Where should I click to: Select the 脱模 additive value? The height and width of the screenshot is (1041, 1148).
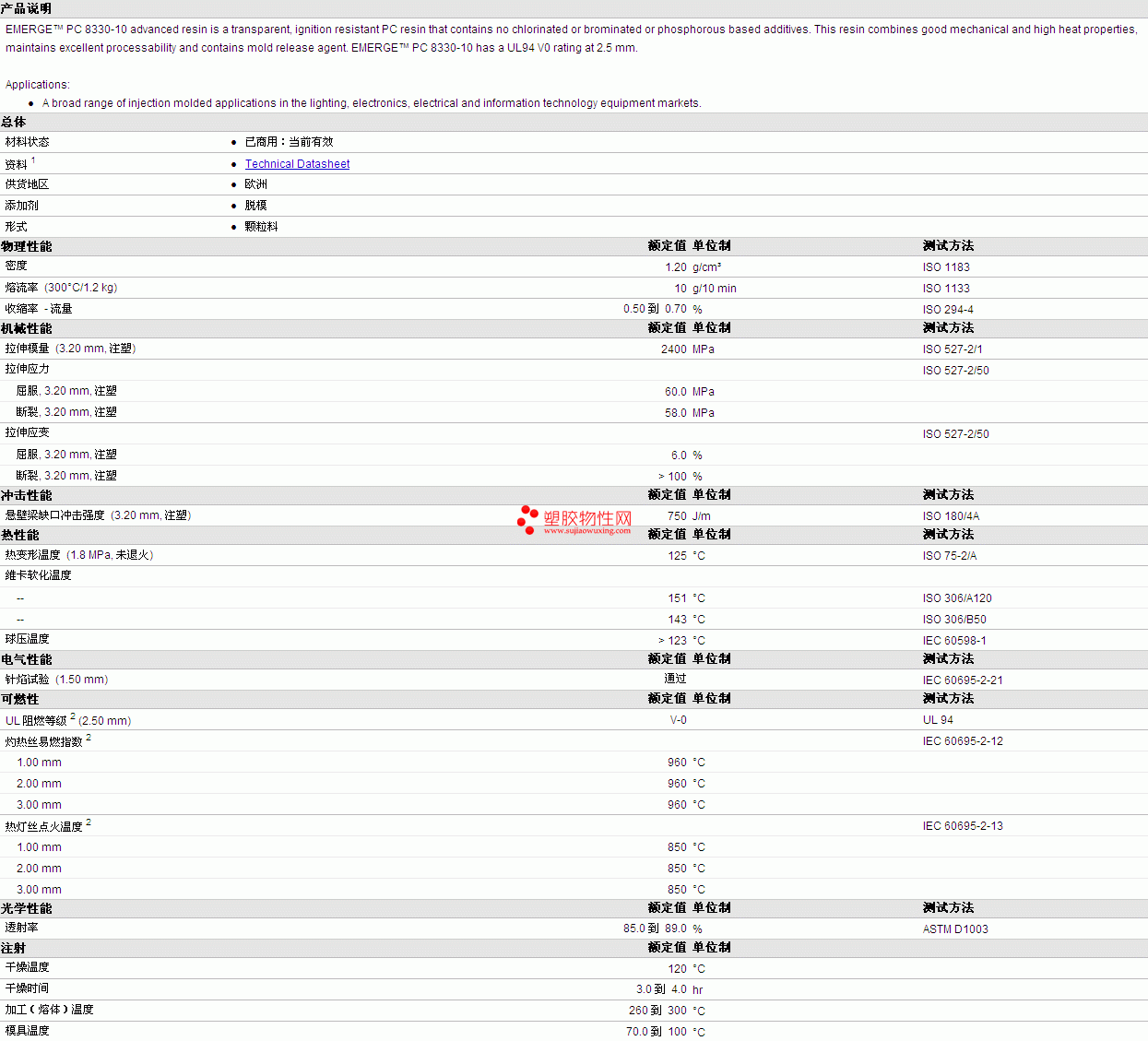click(256, 206)
